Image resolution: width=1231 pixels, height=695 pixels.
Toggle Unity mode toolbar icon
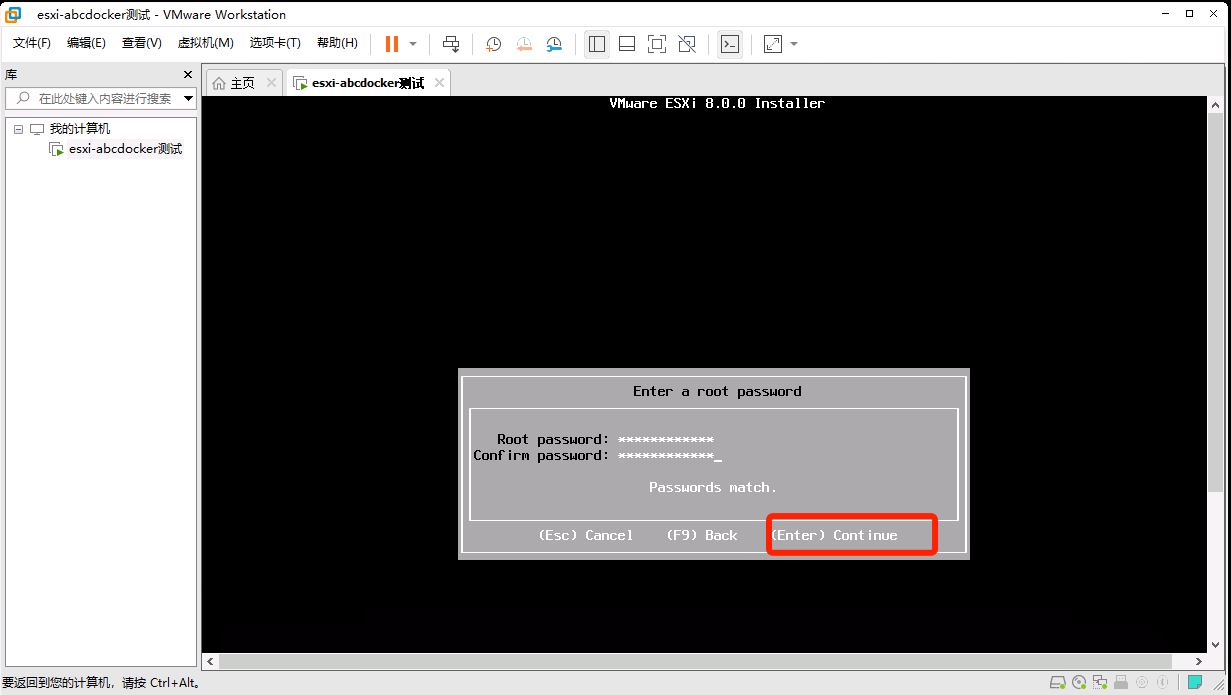(x=687, y=44)
